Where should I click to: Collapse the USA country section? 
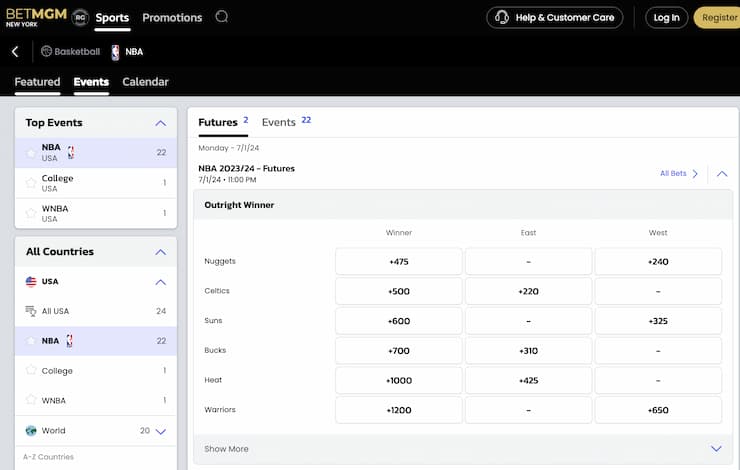pos(160,282)
